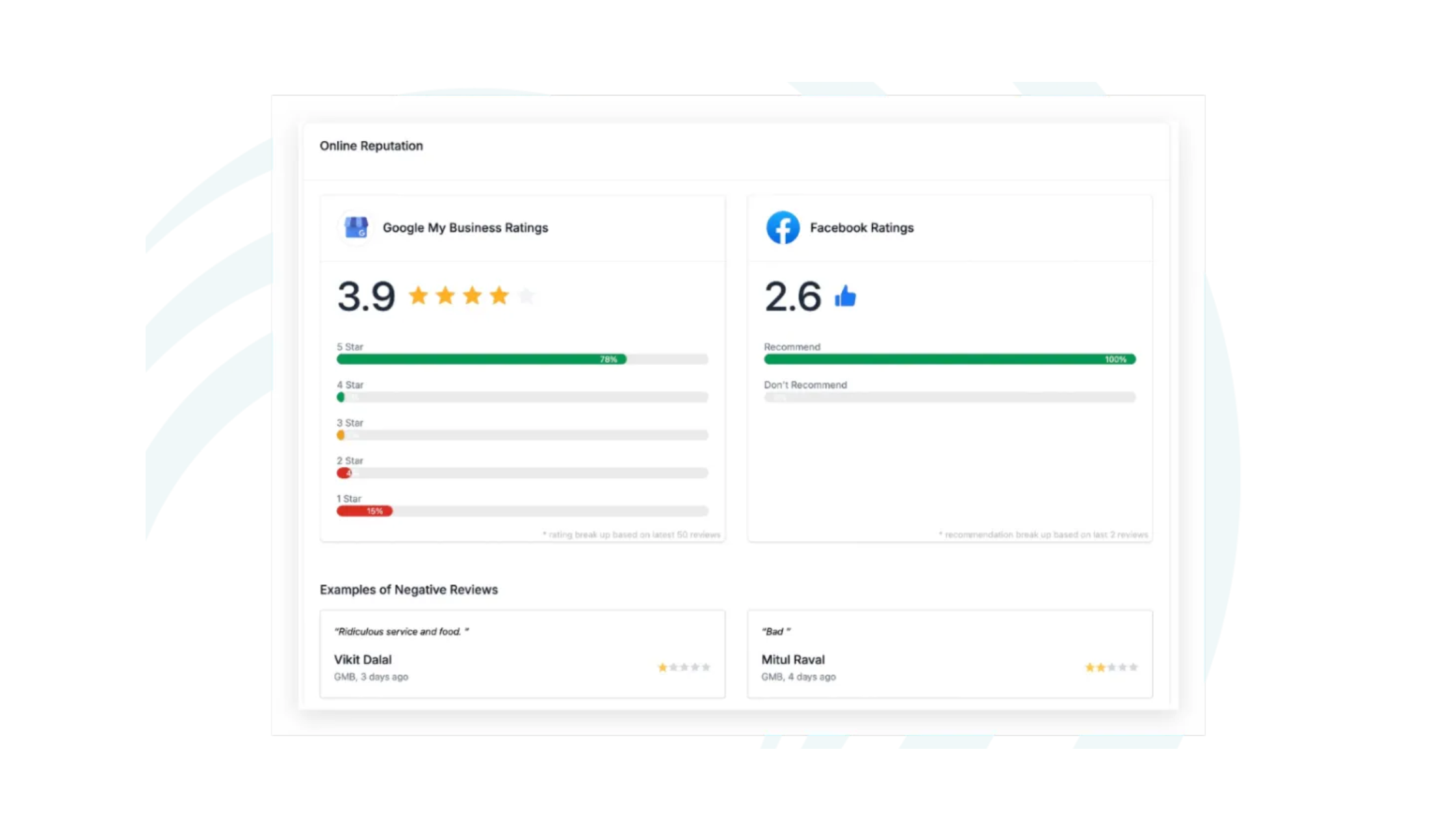Click the Facebook logo icon
This screenshot has width=1456, height=819.
click(x=783, y=227)
